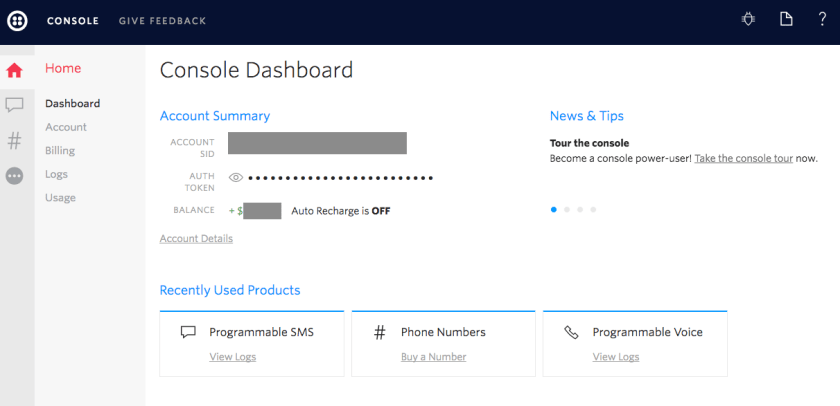The image size is (840, 406).
Task: Select the second News & Tips dot
Action: [x=567, y=210]
